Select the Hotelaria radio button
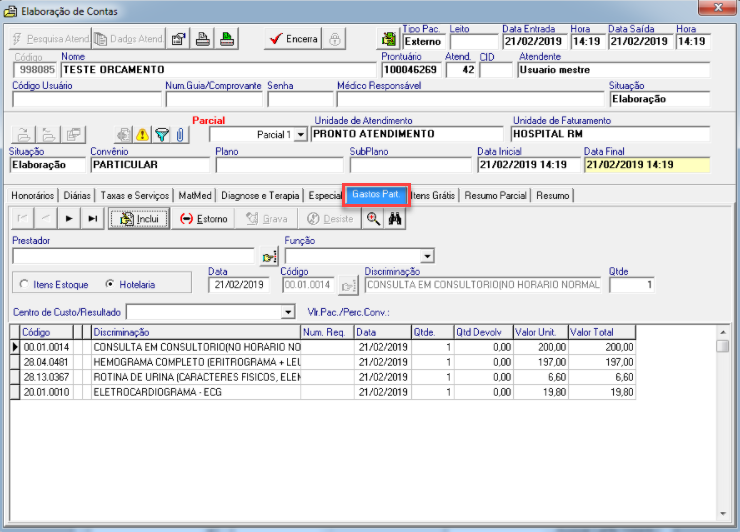The height and width of the screenshot is (532, 740). (x=110, y=284)
